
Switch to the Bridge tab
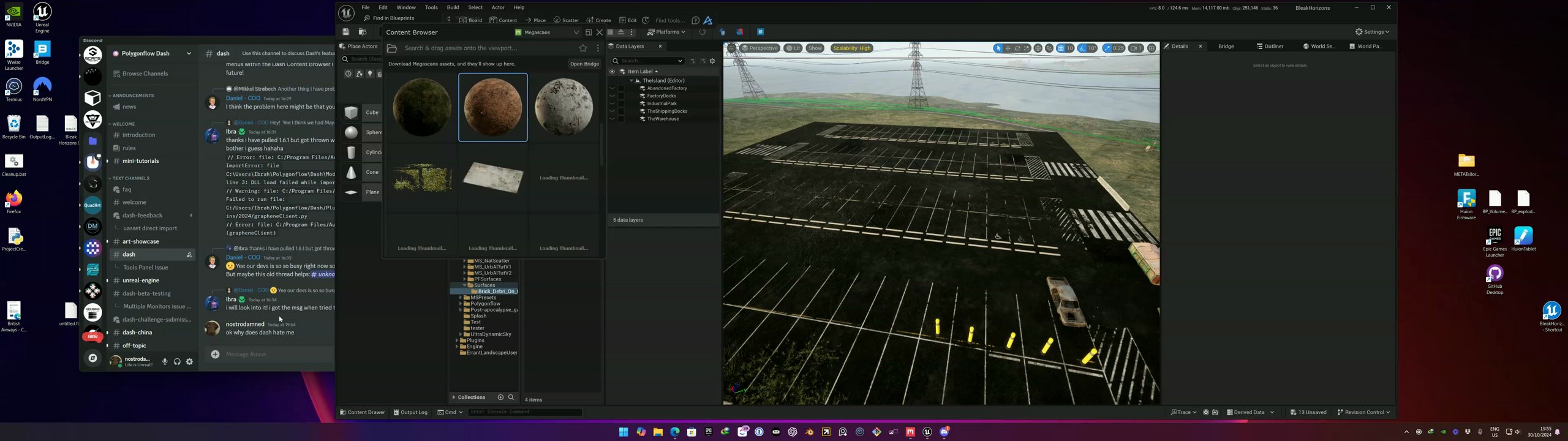point(1226,47)
